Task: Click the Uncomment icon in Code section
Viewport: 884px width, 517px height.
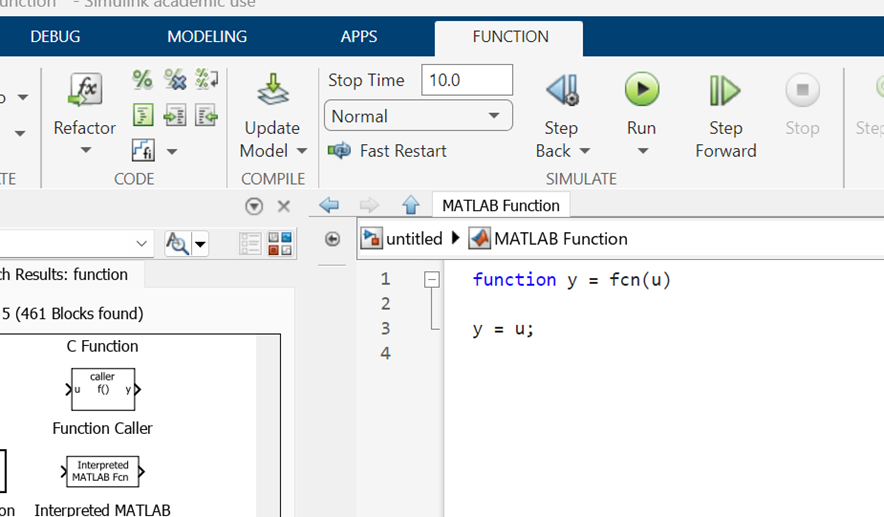Action: 175,80
